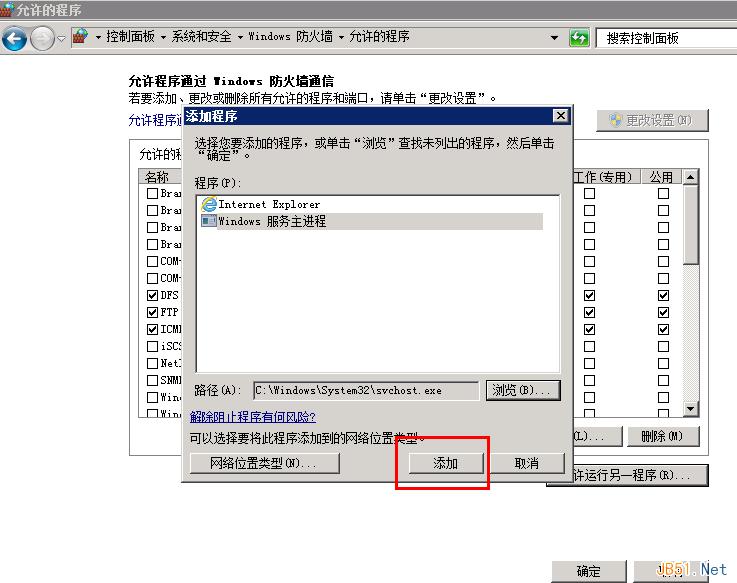Click the 添加 button
This screenshot has height=583, width=737.
coord(445,463)
